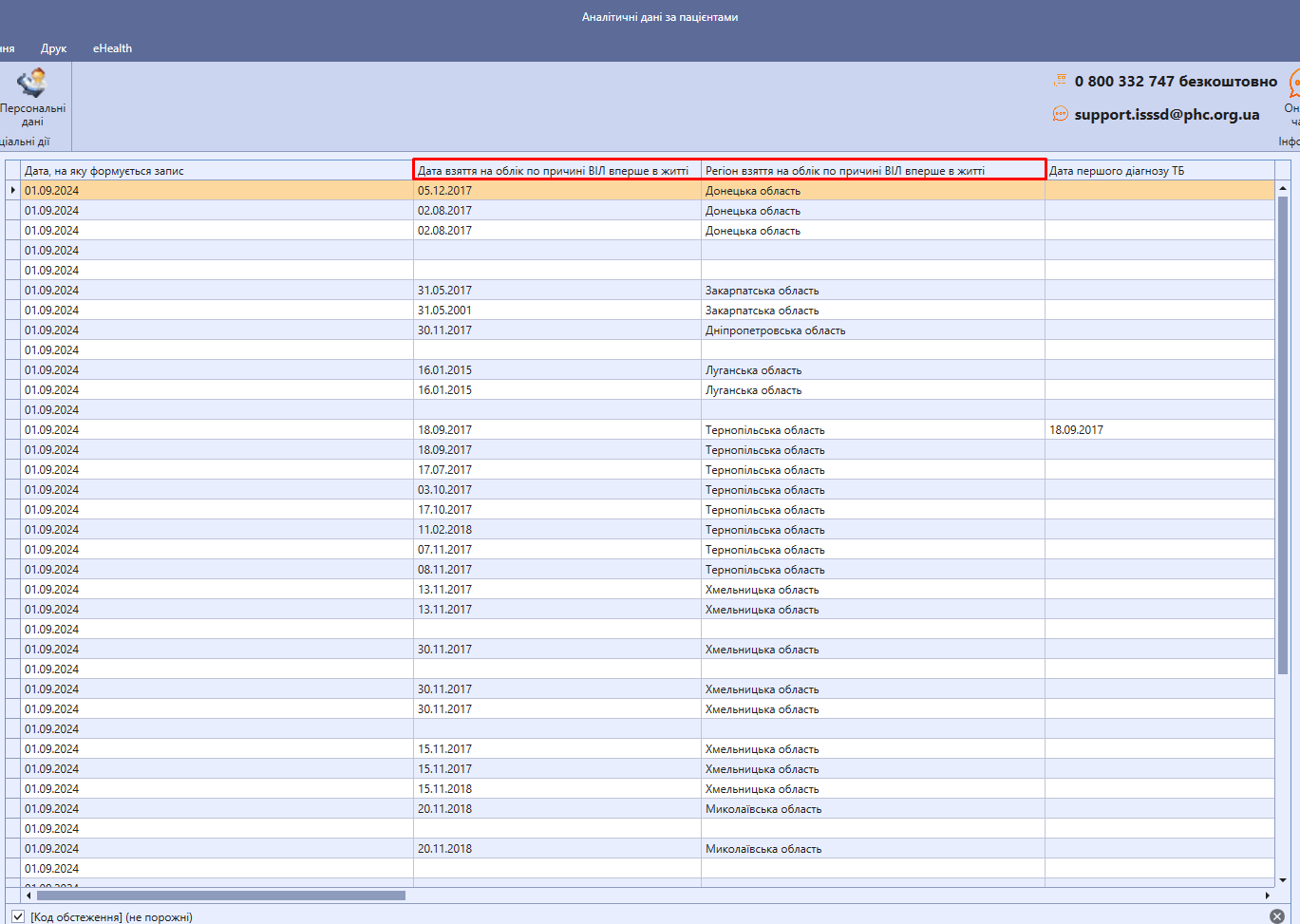Open the eHealth menu

click(112, 48)
